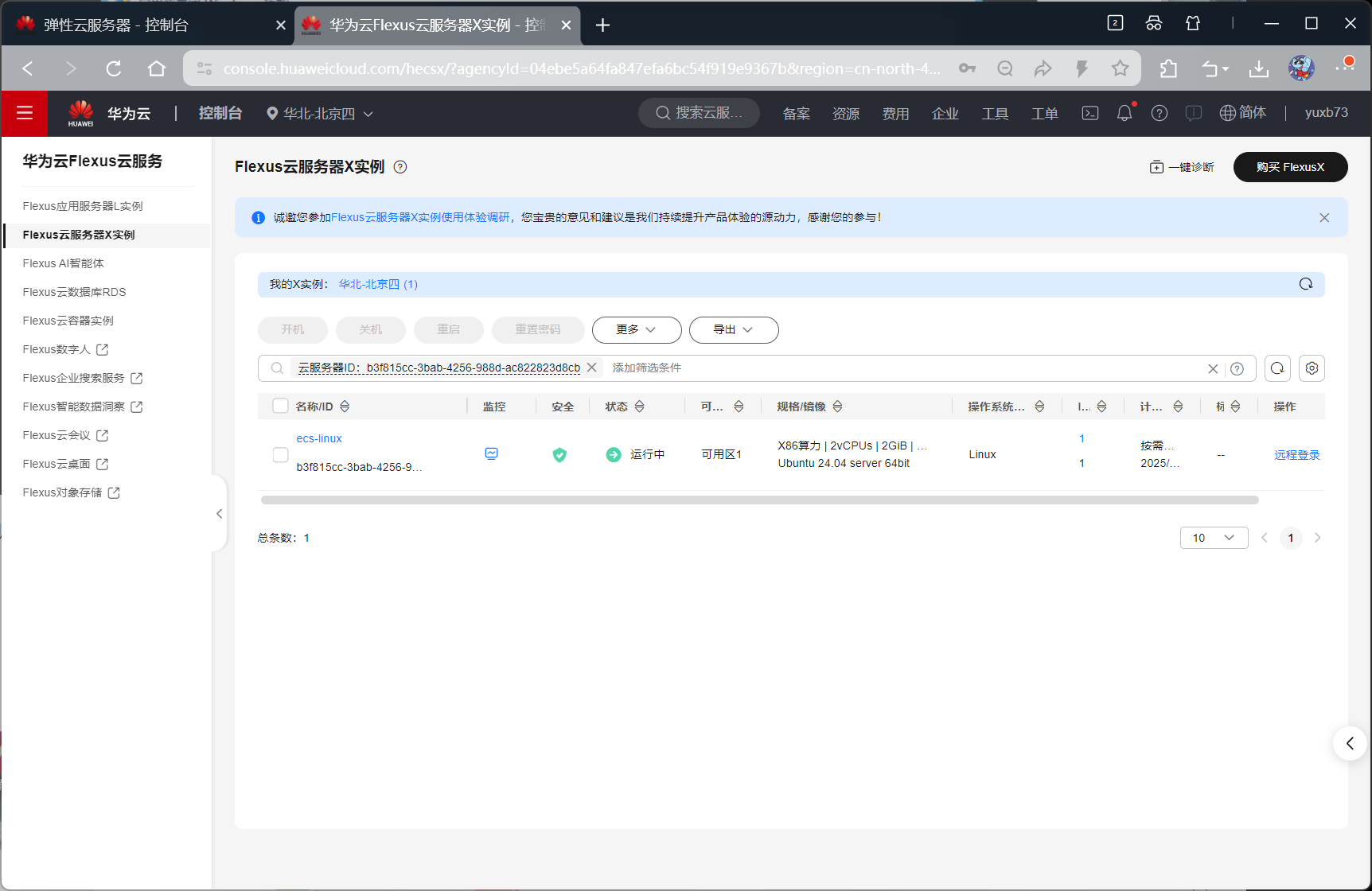Sort table by 规格/镜像 column
This screenshot has height=891, width=1372.
pos(837,407)
